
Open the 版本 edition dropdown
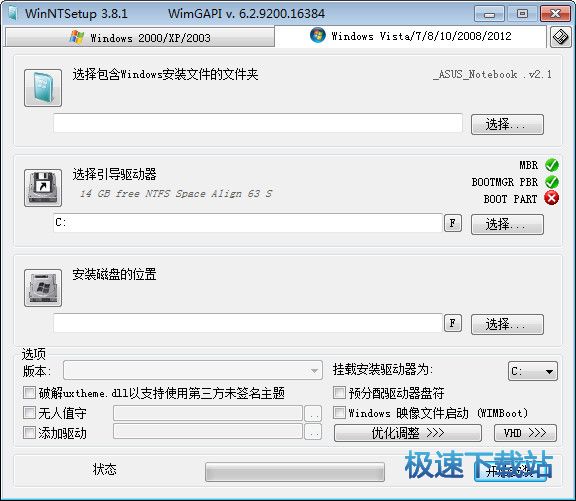pos(193,370)
